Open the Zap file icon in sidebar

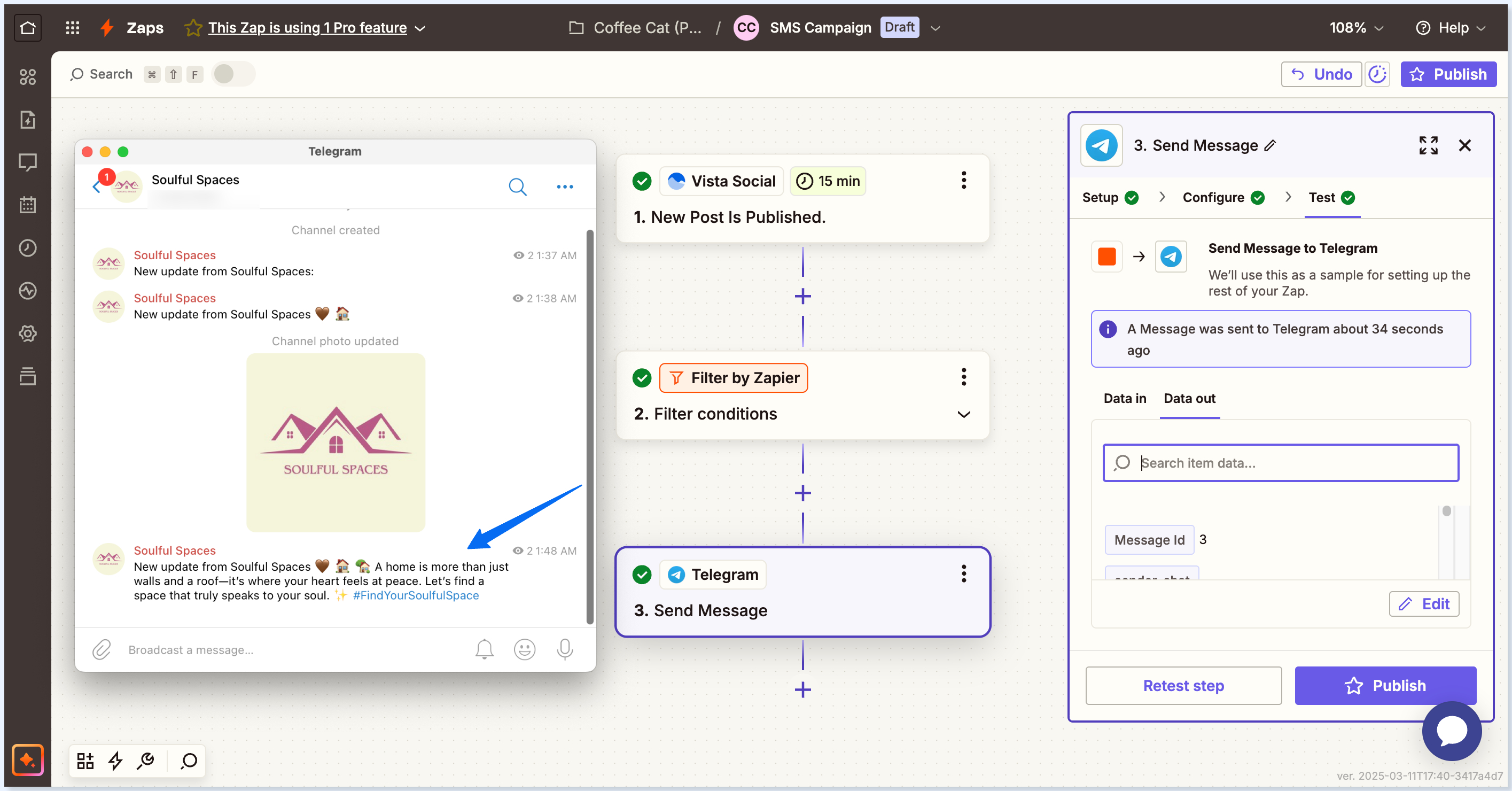pyautogui.click(x=28, y=119)
